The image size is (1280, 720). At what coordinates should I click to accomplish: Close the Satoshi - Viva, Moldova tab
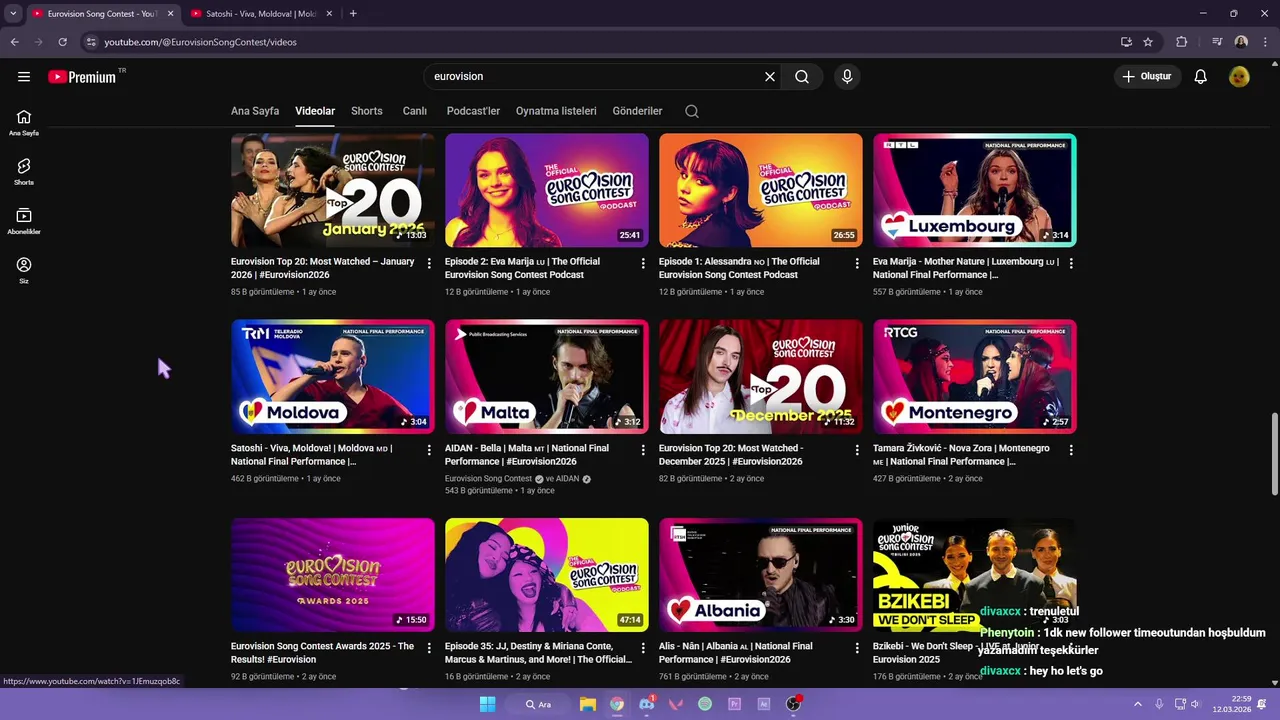tap(330, 13)
